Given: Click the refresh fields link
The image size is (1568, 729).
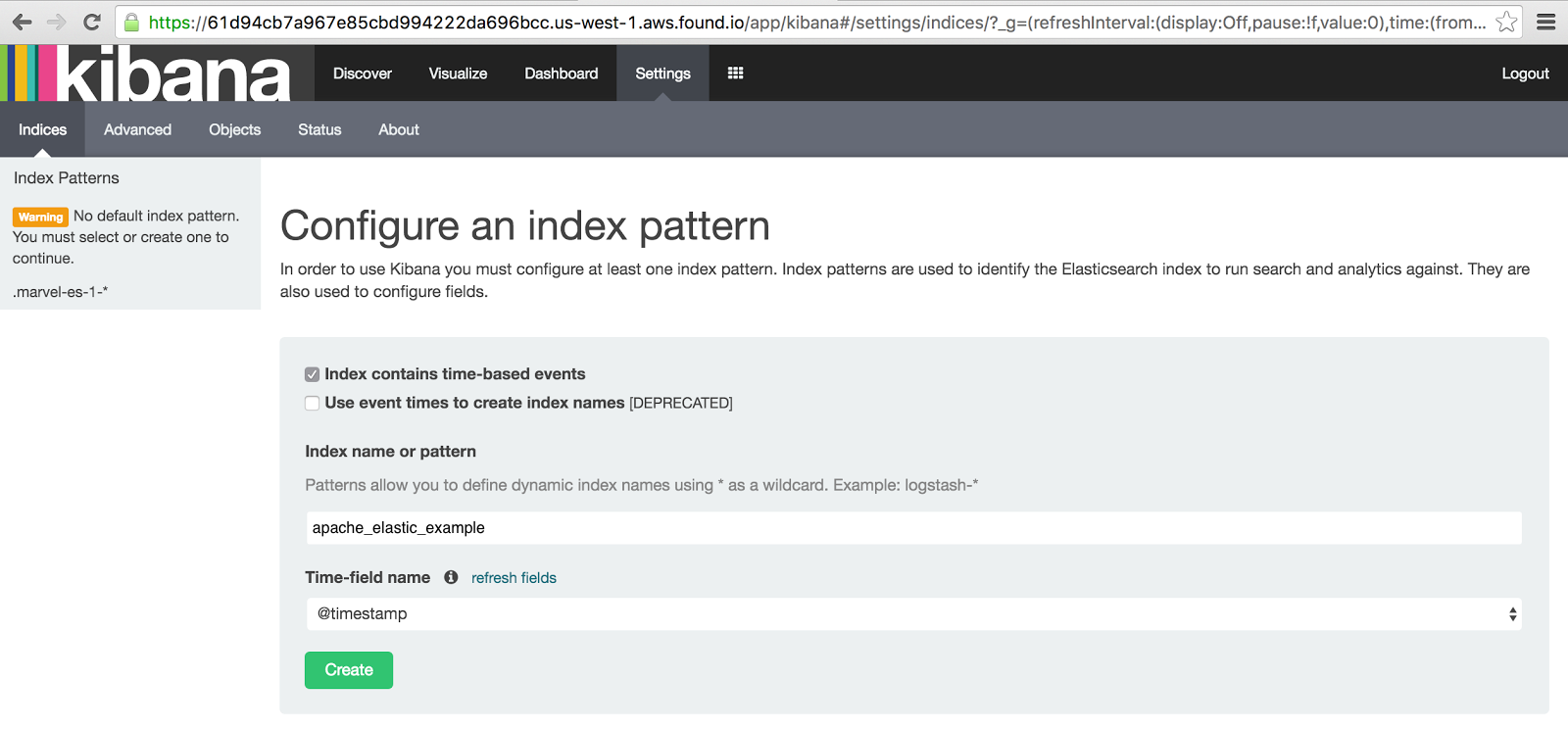Looking at the screenshot, I should [514, 578].
